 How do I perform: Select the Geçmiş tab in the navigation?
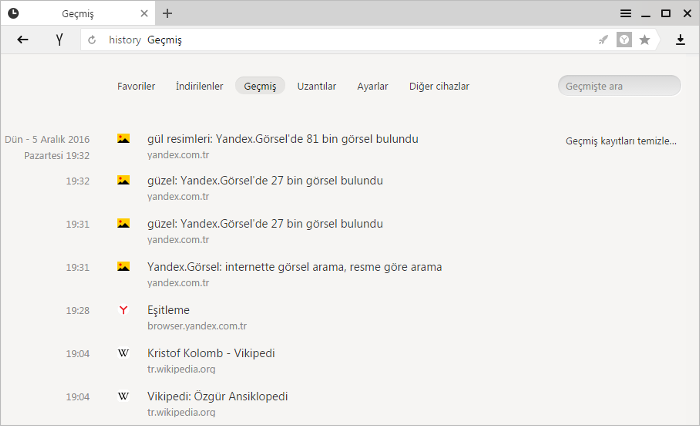tap(260, 86)
